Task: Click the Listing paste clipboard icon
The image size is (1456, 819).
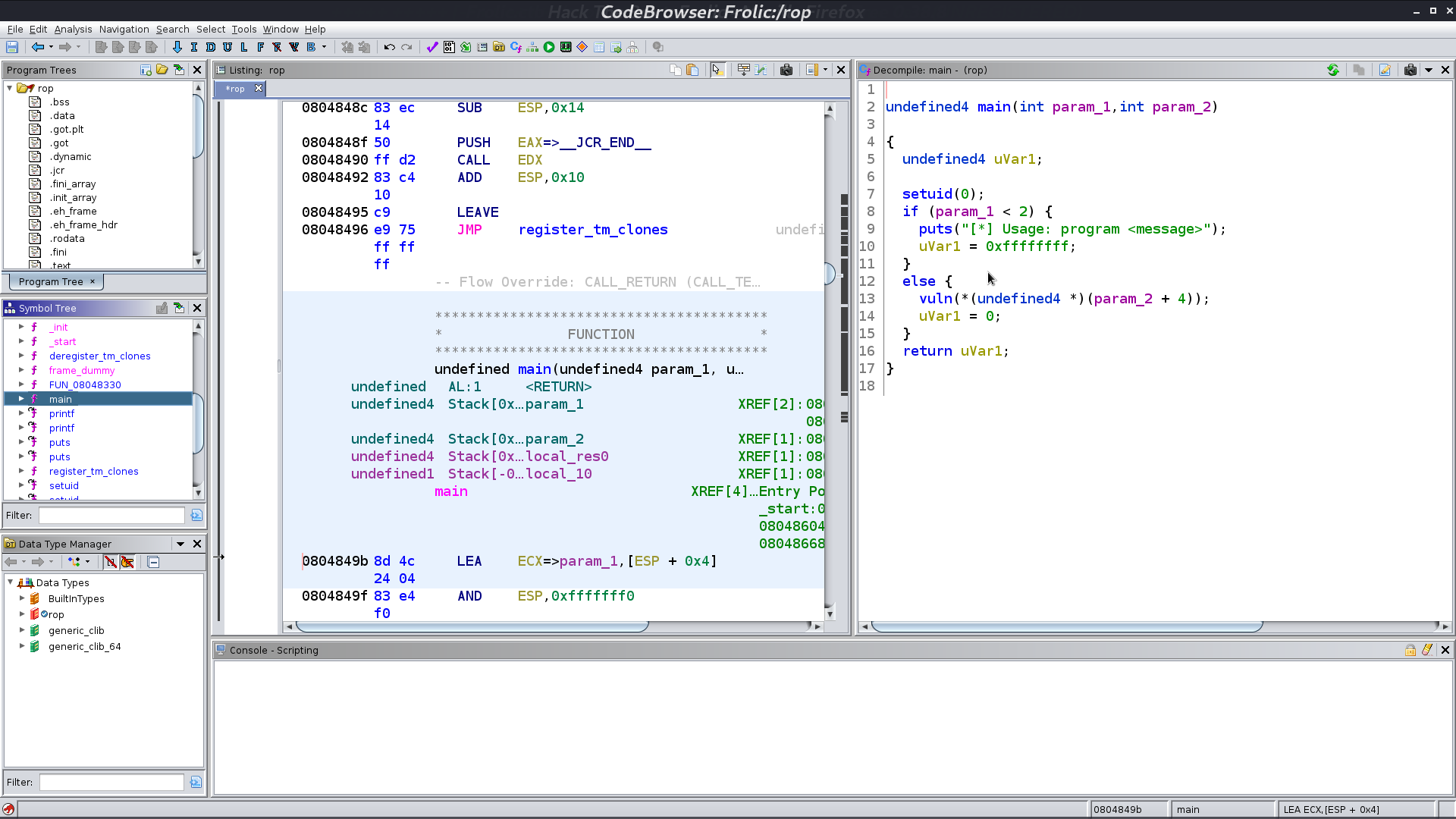Action: pos(692,70)
